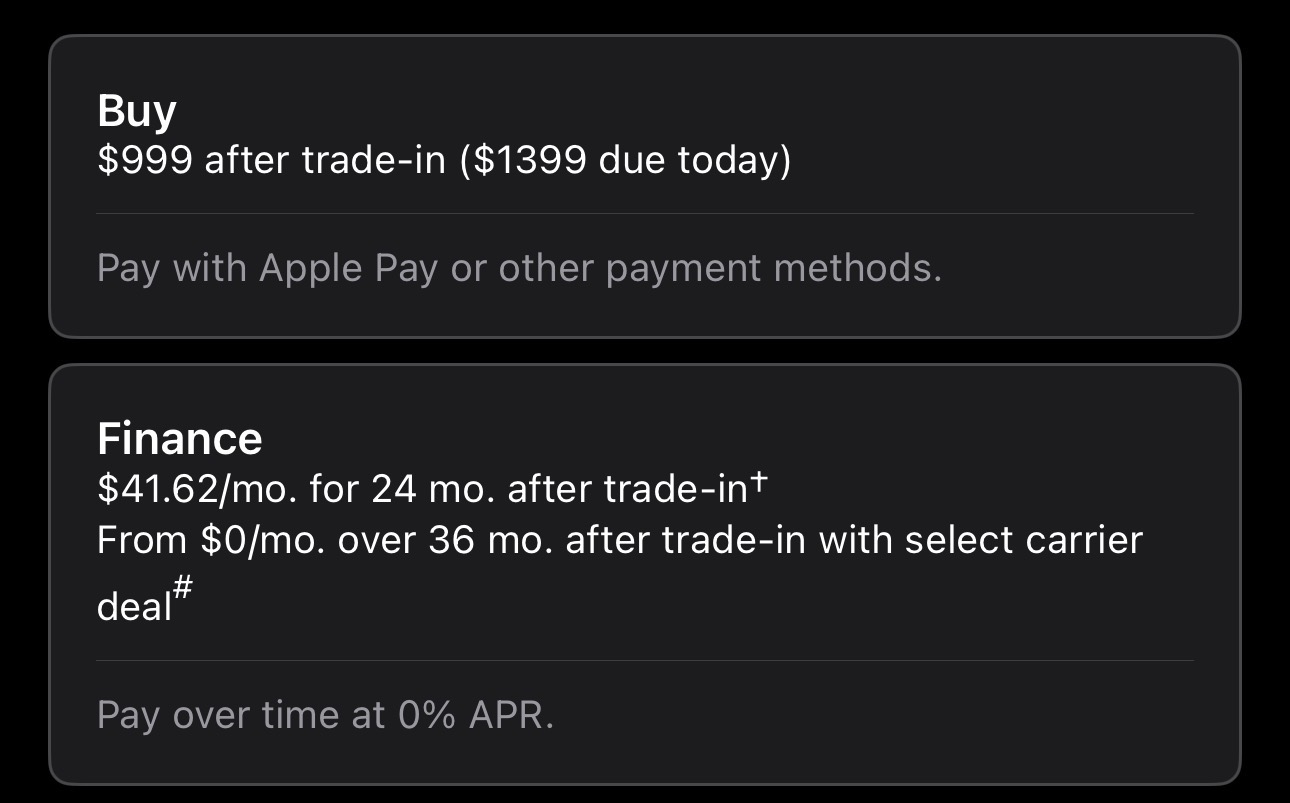Click the Buy heading
The width and height of the screenshot is (1290, 803).
tap(137, 111)
